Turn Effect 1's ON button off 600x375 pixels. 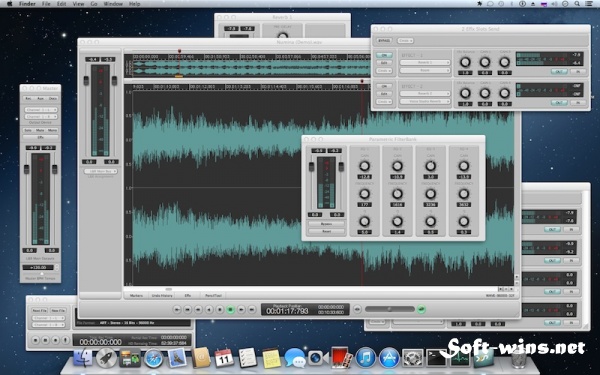[x=384, y=55]
